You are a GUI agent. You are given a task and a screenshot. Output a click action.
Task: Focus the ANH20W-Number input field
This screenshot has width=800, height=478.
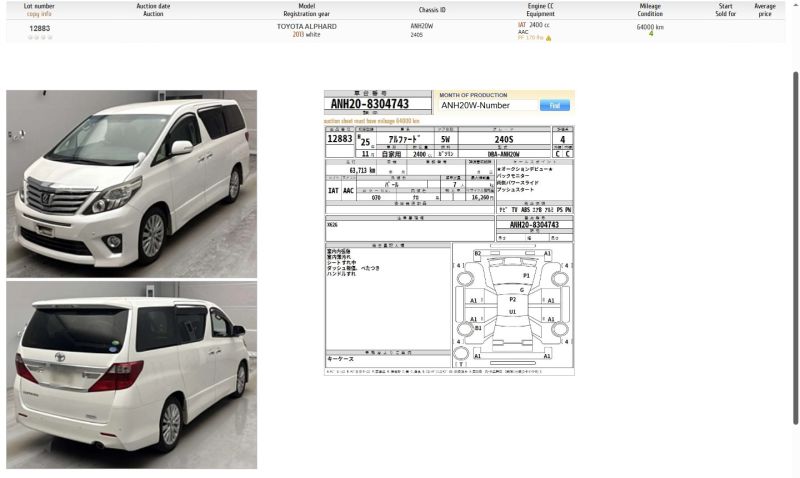coord(488,106)
